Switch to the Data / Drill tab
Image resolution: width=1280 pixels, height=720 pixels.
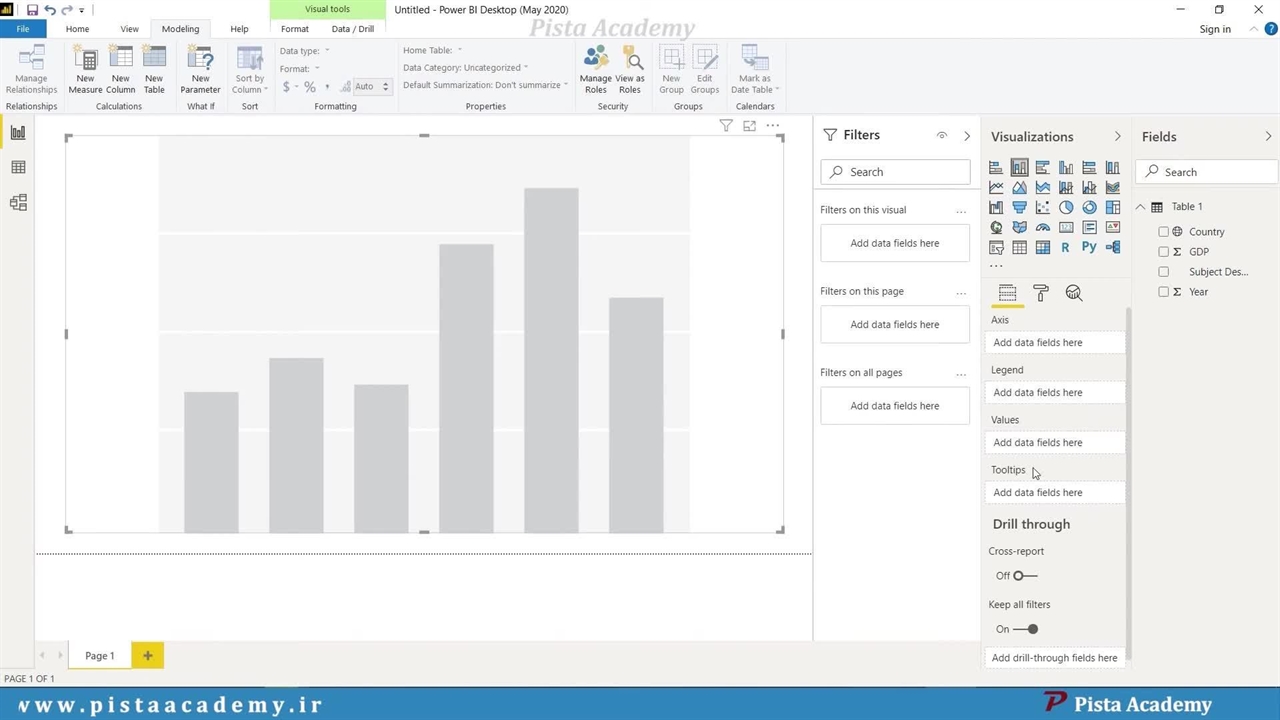coord(352,29)
